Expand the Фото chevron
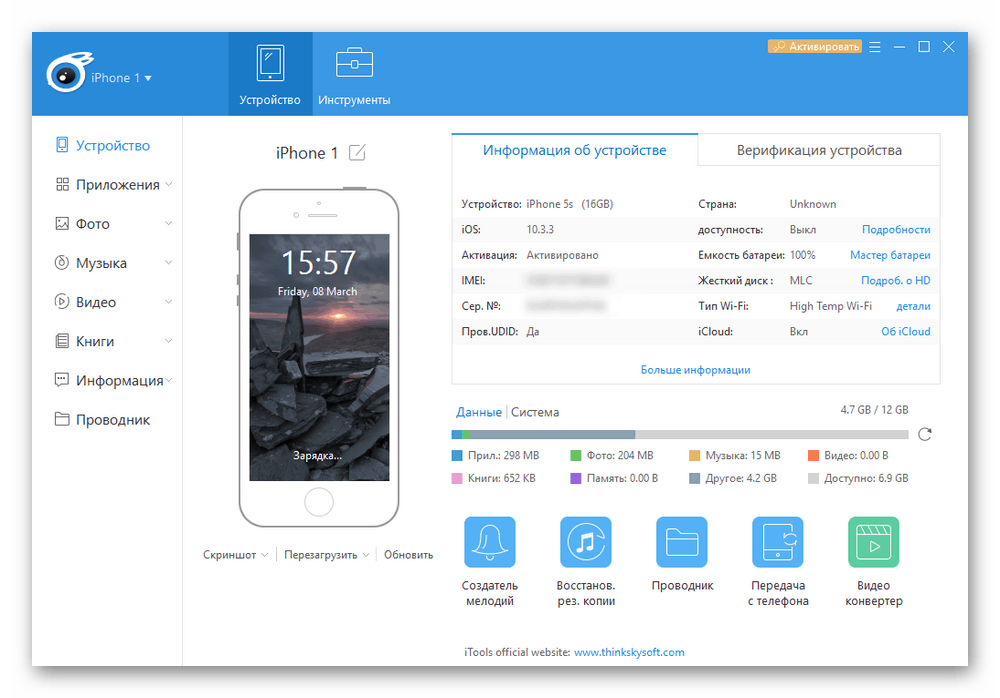Image resolution: width=1000 pixels, height=698 pixels. pos(169,223)
